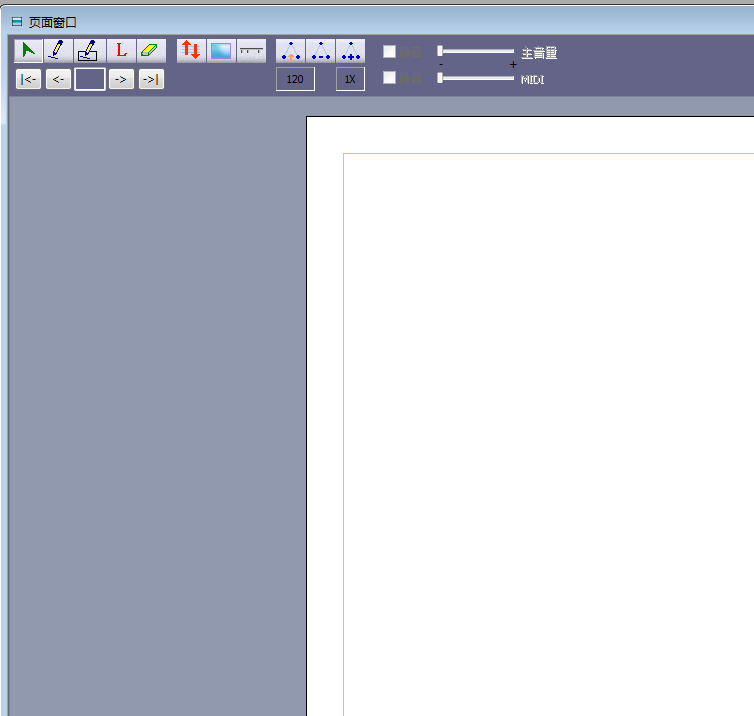754x716 pixels.
Task: Select the pen-with-box edit tool
Action: coord(90,50)
